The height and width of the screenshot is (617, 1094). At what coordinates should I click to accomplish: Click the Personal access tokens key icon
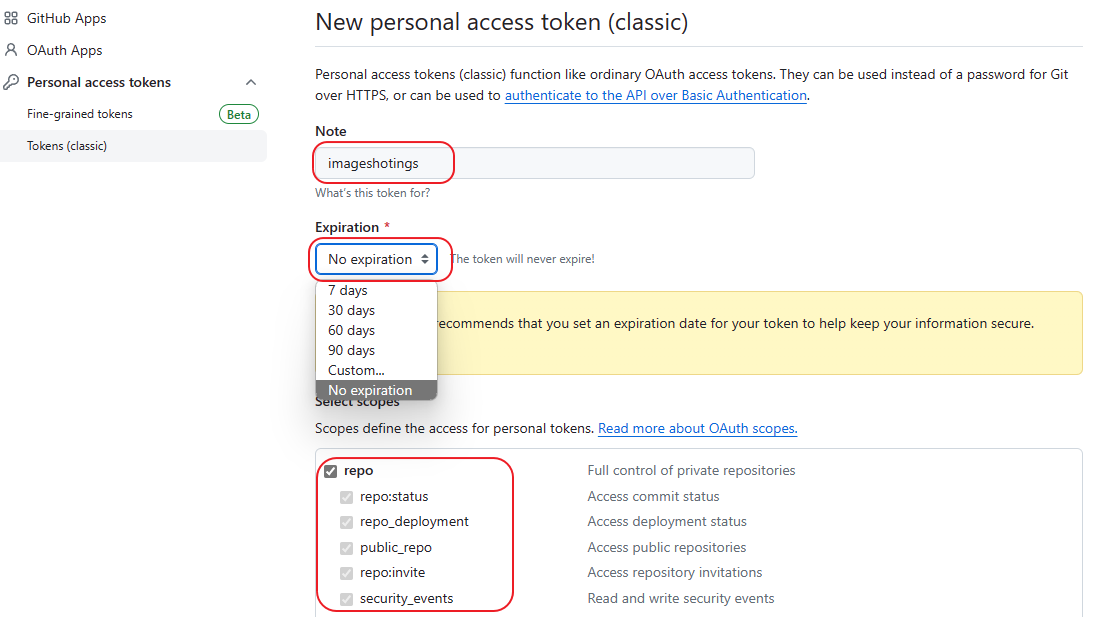click(12, 82)
